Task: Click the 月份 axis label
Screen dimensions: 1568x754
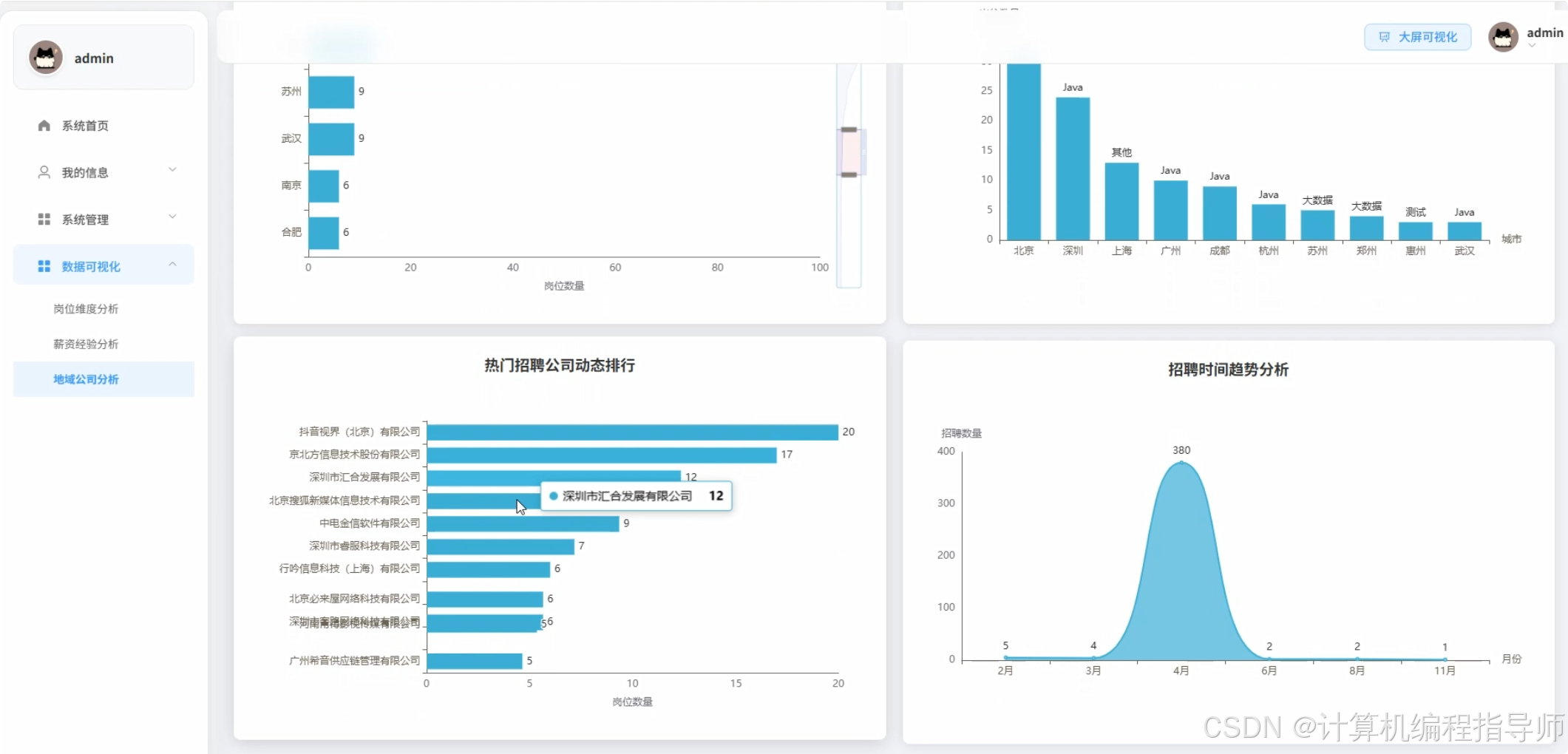Action: (x=1512, y=659)
